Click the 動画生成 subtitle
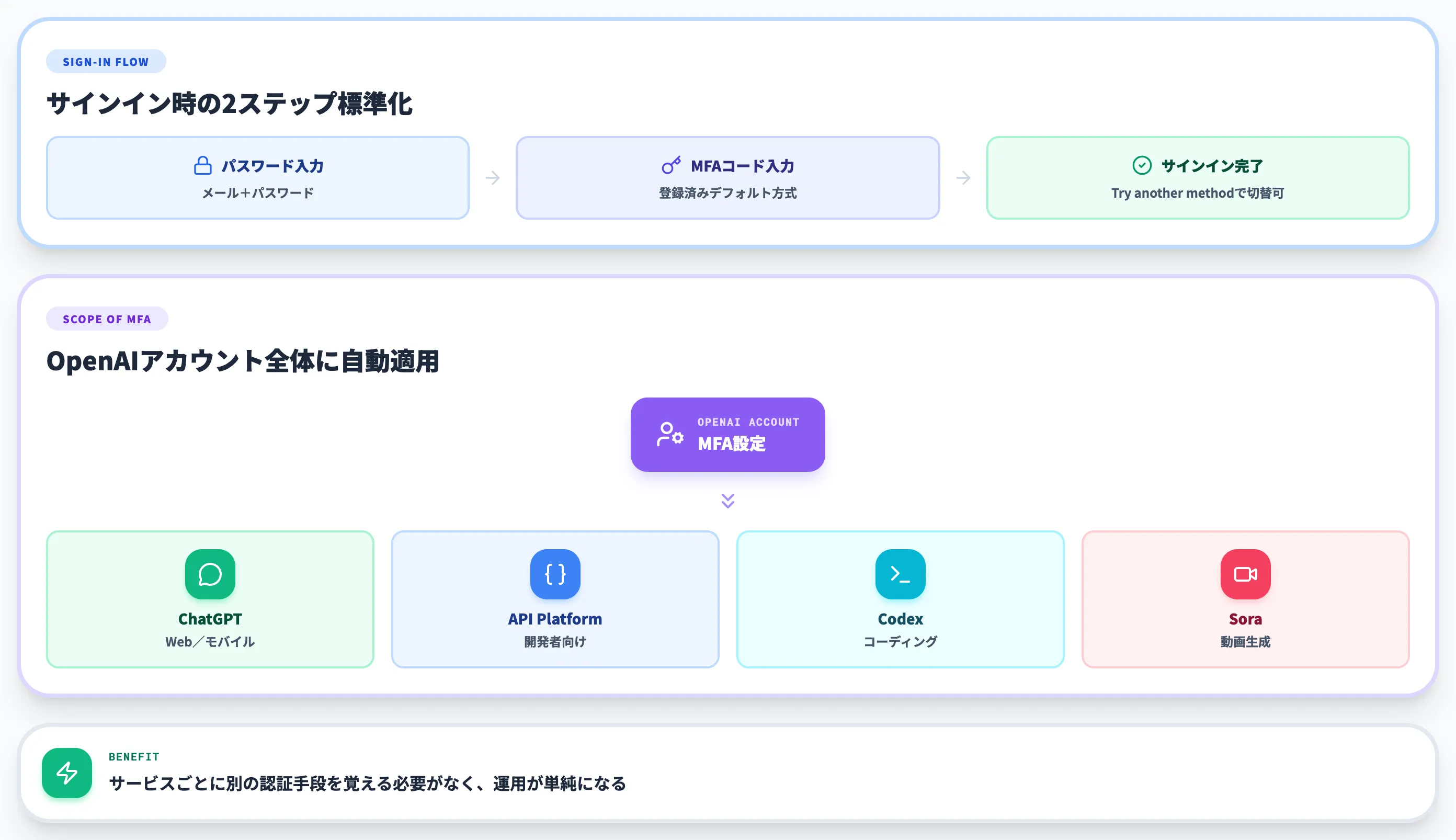This screenshot has height=840, width=1456. click(x=1245, y=642)
